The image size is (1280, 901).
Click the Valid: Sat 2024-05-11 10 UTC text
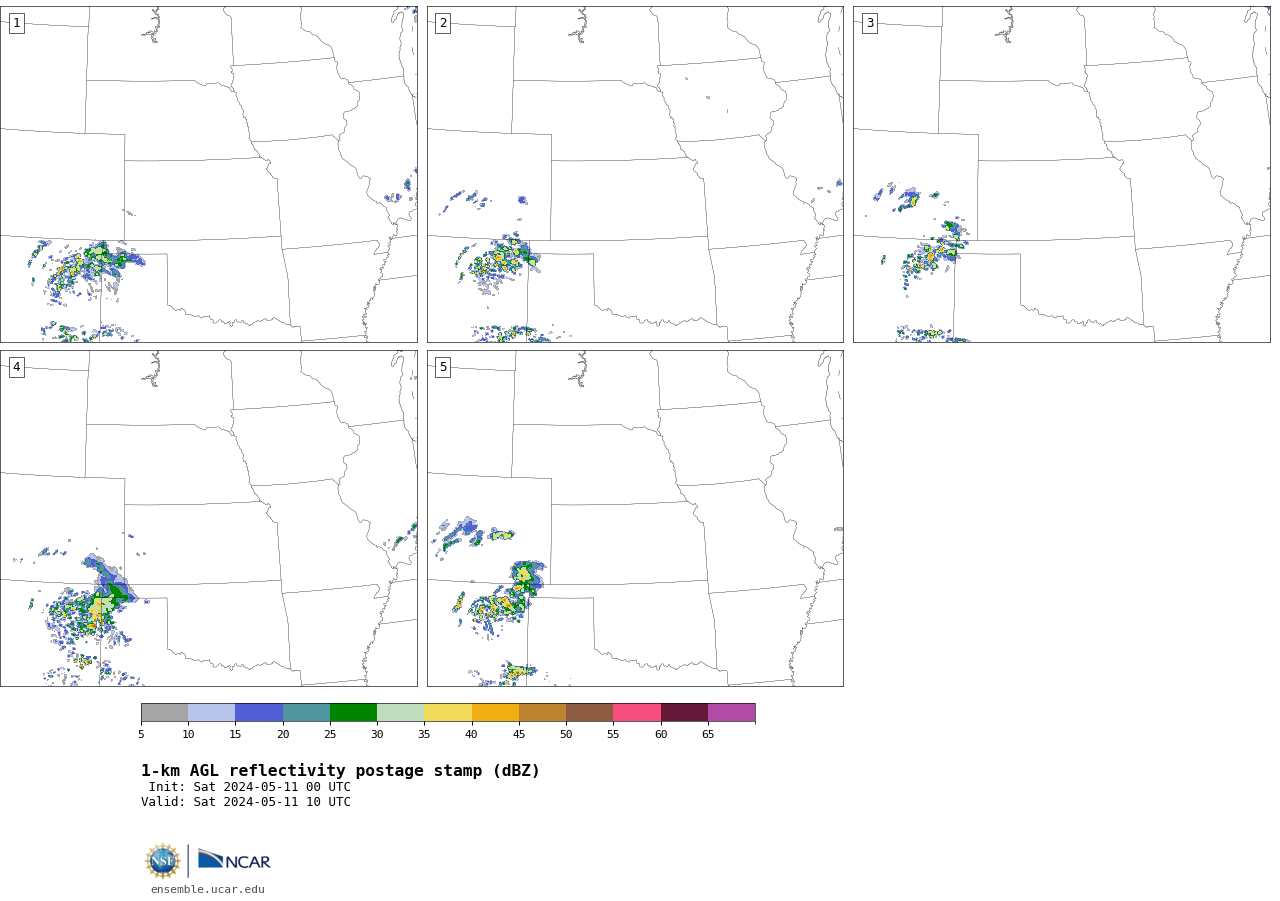(246, 802)
